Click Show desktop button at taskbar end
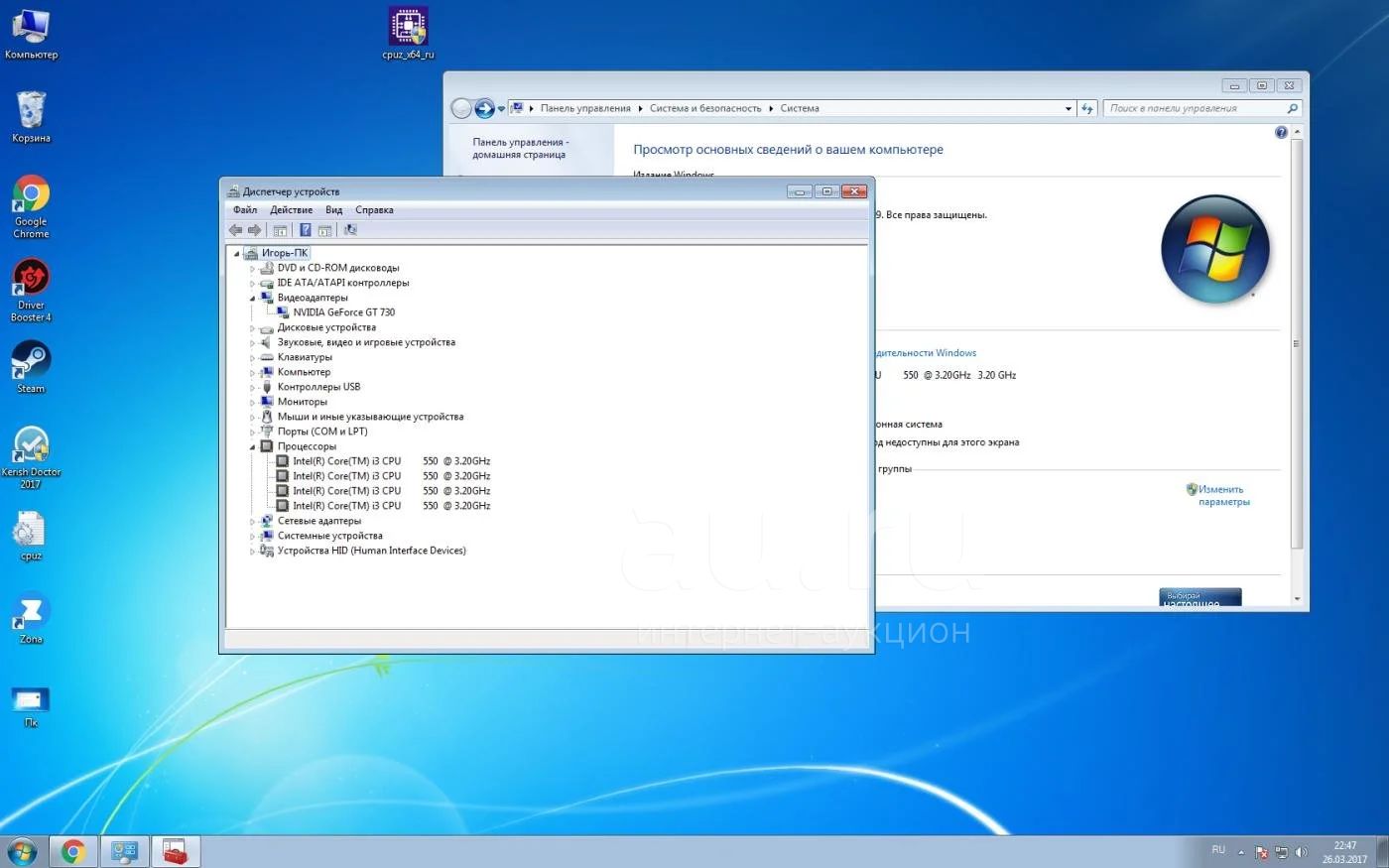Image resolution: width=1389 pixels, height=868 pixels. tap(1382, 852)
